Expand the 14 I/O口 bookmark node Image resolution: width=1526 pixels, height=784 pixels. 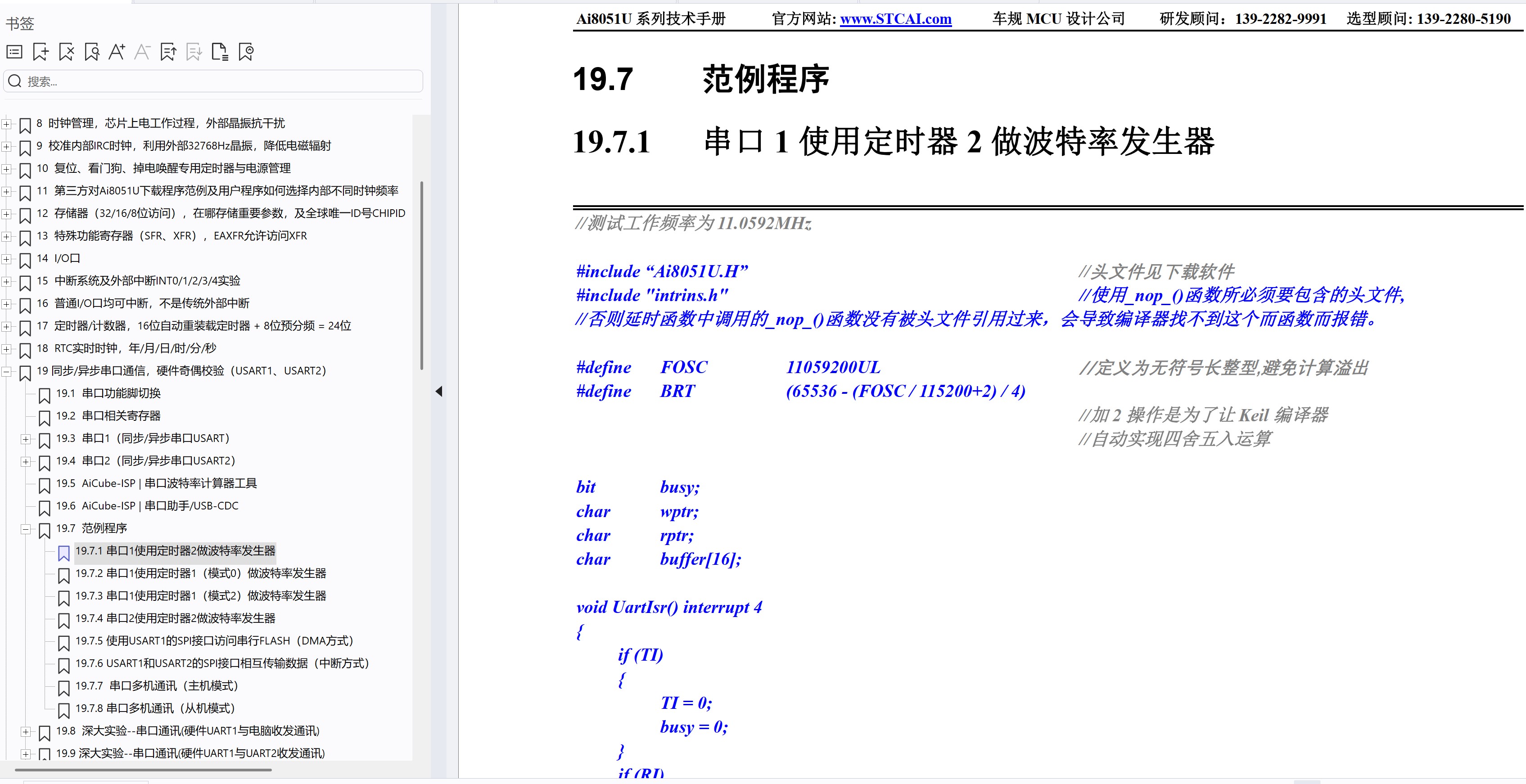(6, 259)
